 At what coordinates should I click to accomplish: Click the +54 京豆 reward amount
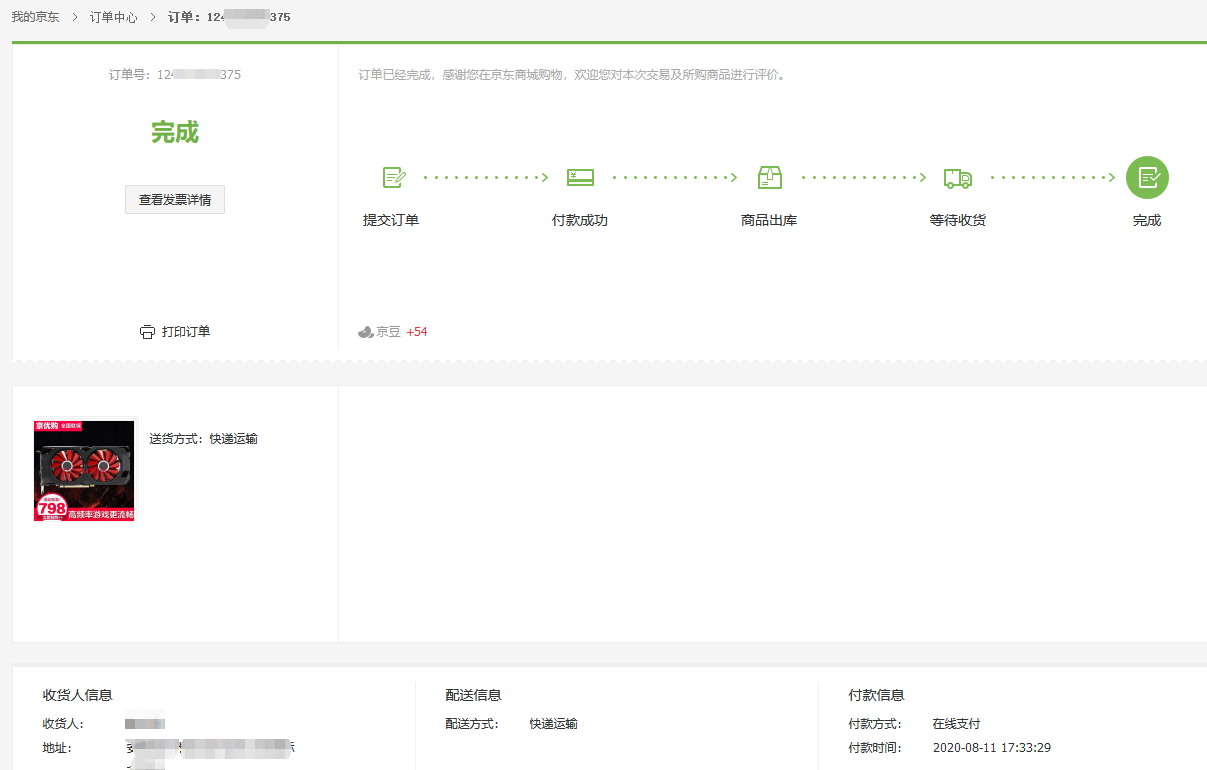[416, 330]
